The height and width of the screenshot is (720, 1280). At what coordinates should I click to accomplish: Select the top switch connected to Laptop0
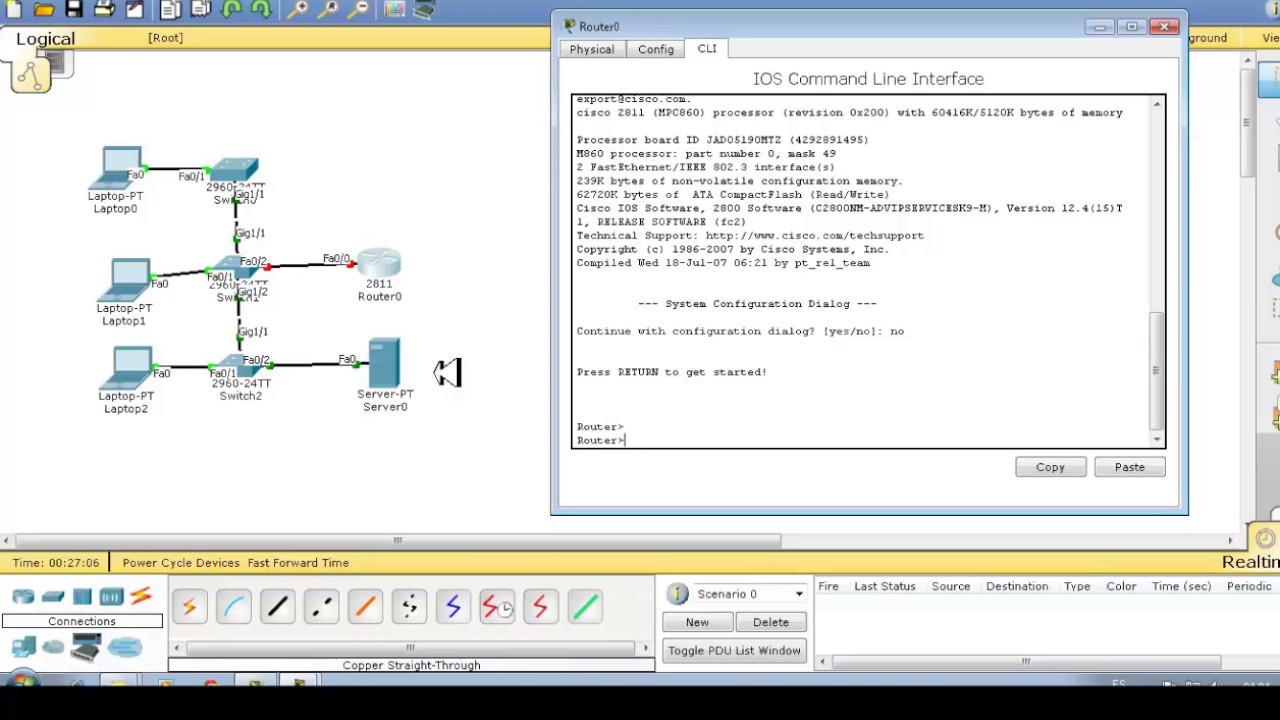[x=236, y=170]
